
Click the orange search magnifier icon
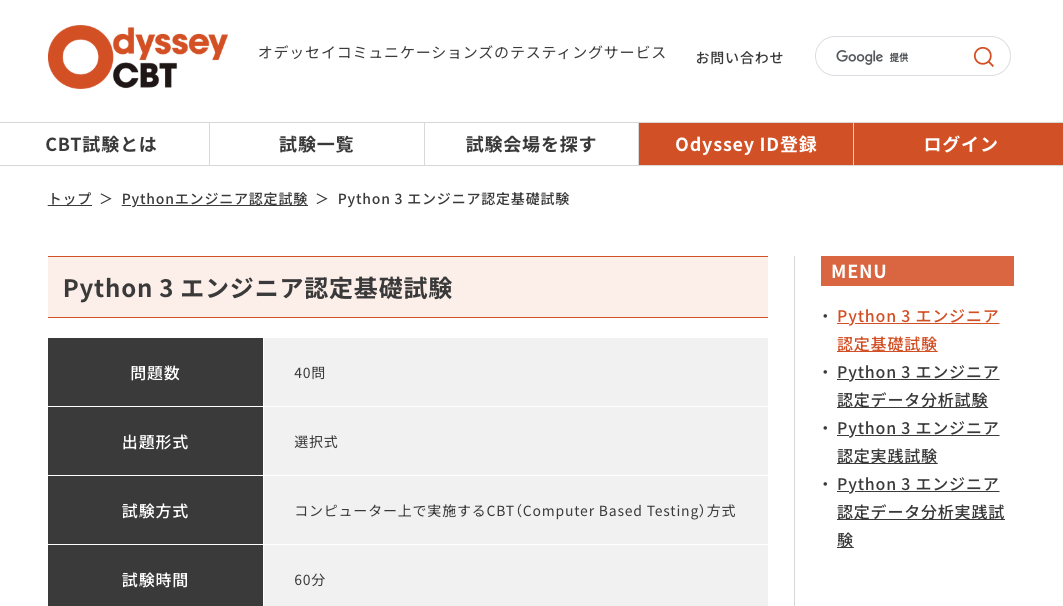click(983, 56)
